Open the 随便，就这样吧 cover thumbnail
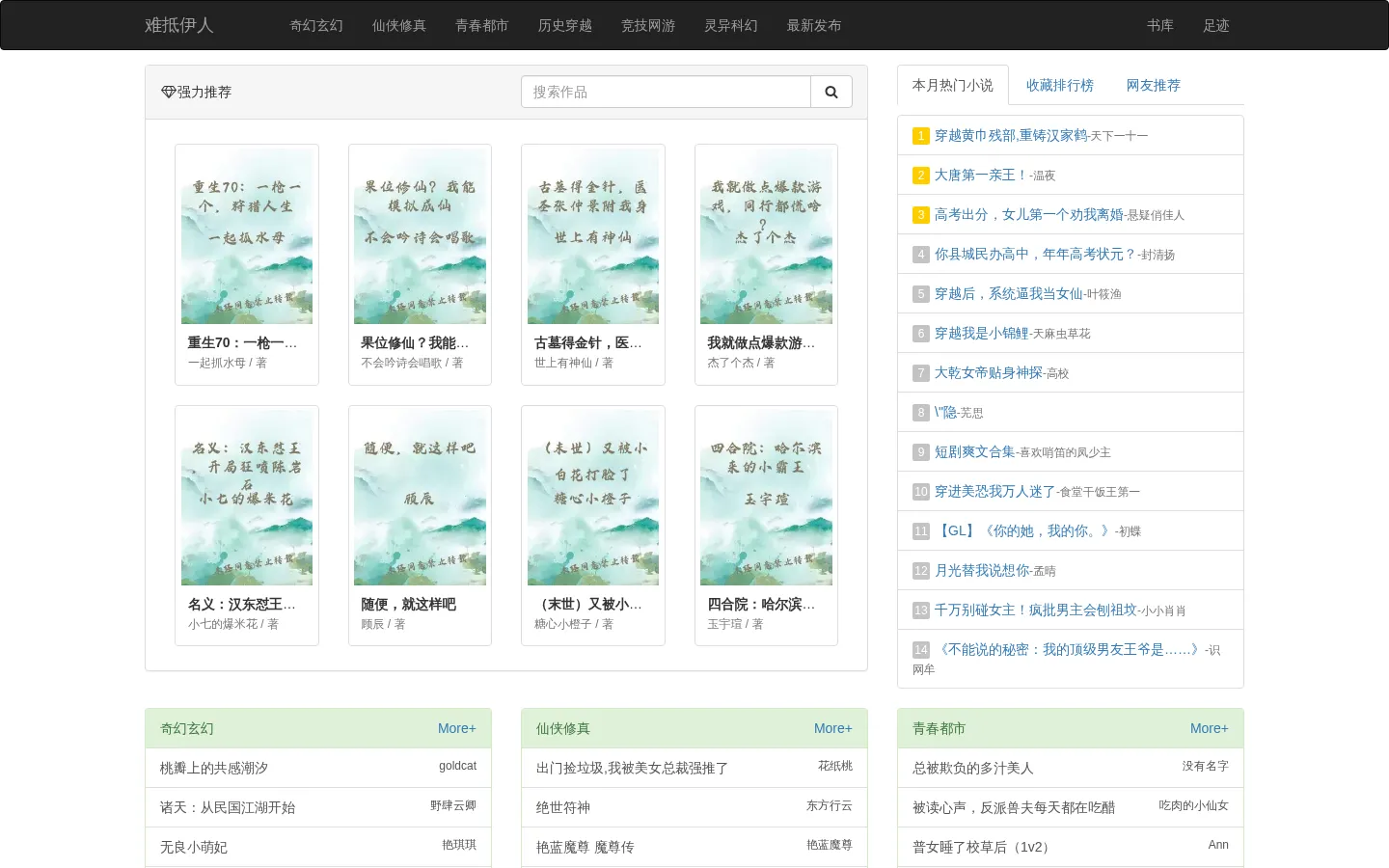The height and width of the screenshot is (868, 1389). pyautogui.click(x=420, y=499)
